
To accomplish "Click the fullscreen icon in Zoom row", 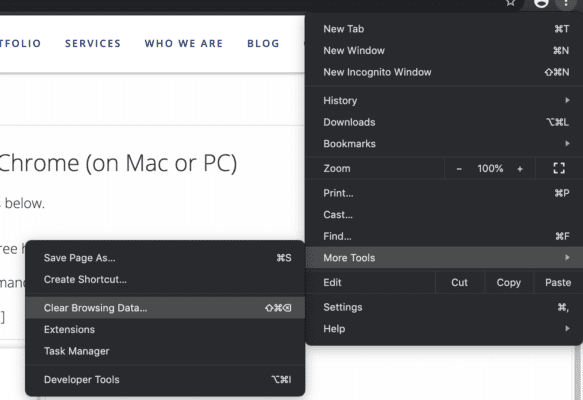I will pyautogui.click(x=559, y=168).
